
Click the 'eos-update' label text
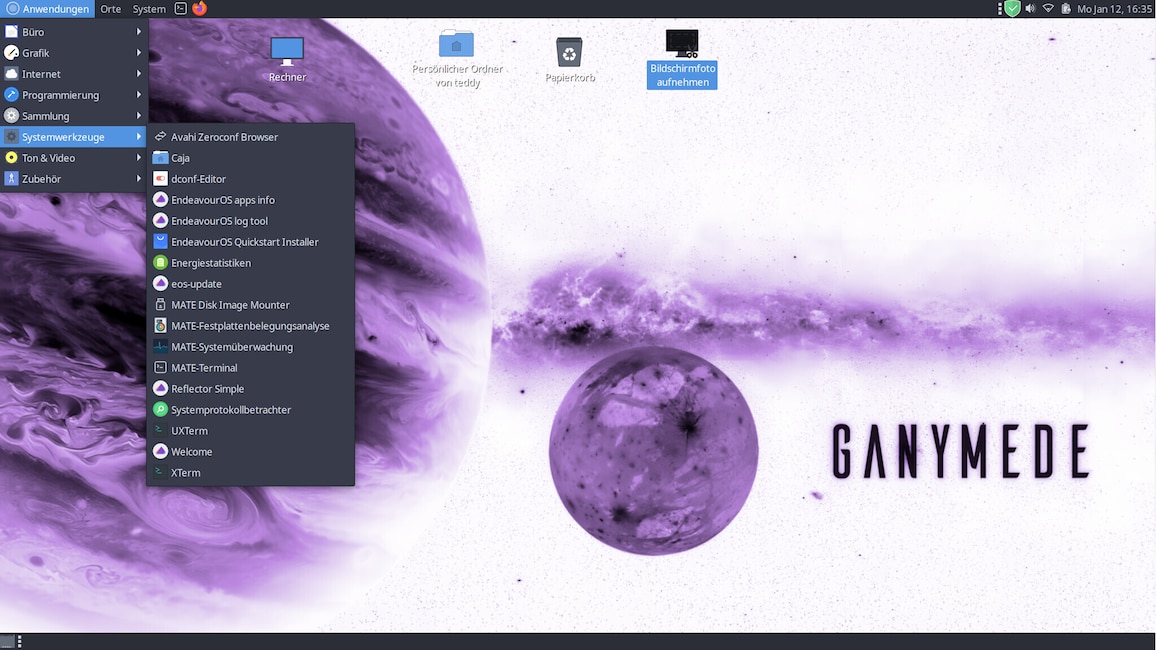click(x=196, y=284)
